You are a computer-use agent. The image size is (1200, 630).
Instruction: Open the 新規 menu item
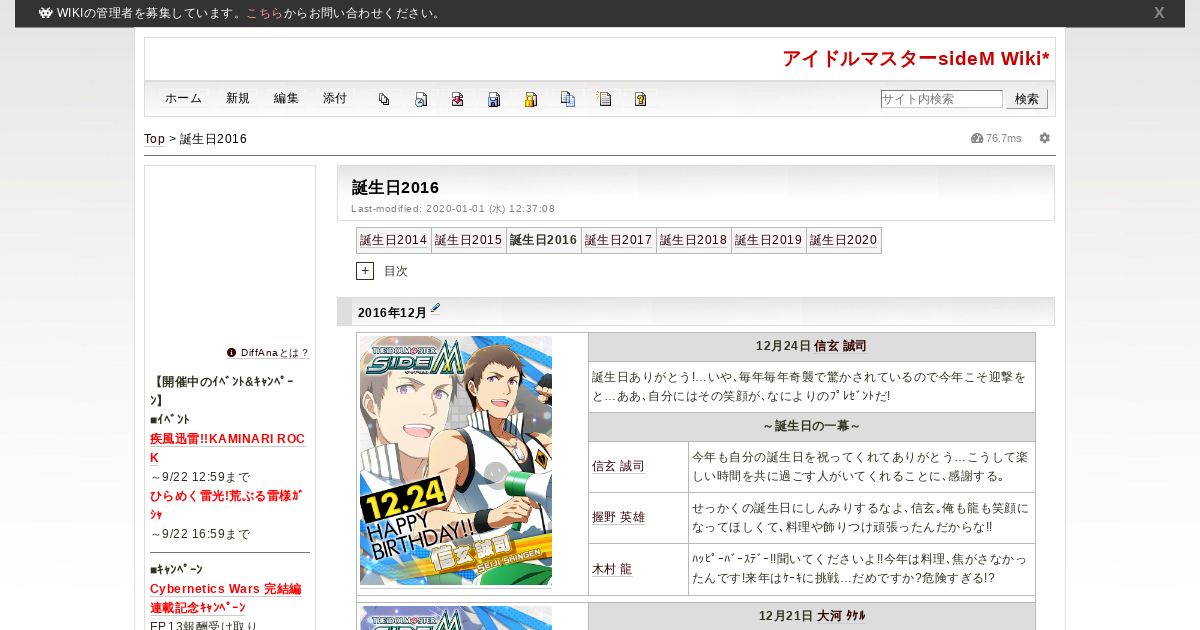(238, 99)
